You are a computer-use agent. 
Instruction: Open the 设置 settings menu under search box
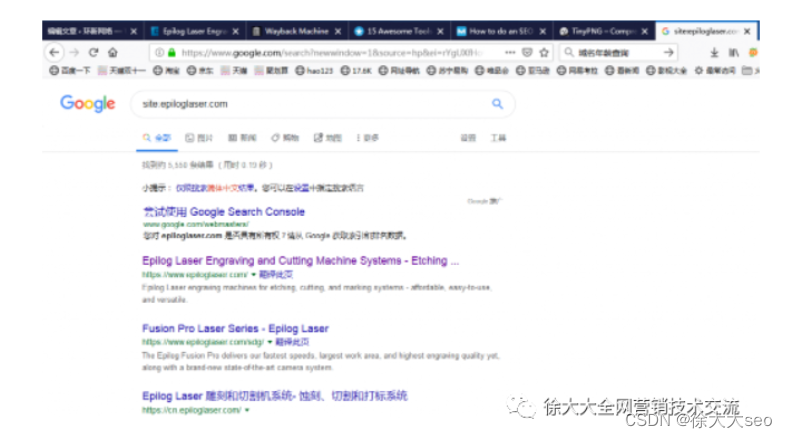468,138
